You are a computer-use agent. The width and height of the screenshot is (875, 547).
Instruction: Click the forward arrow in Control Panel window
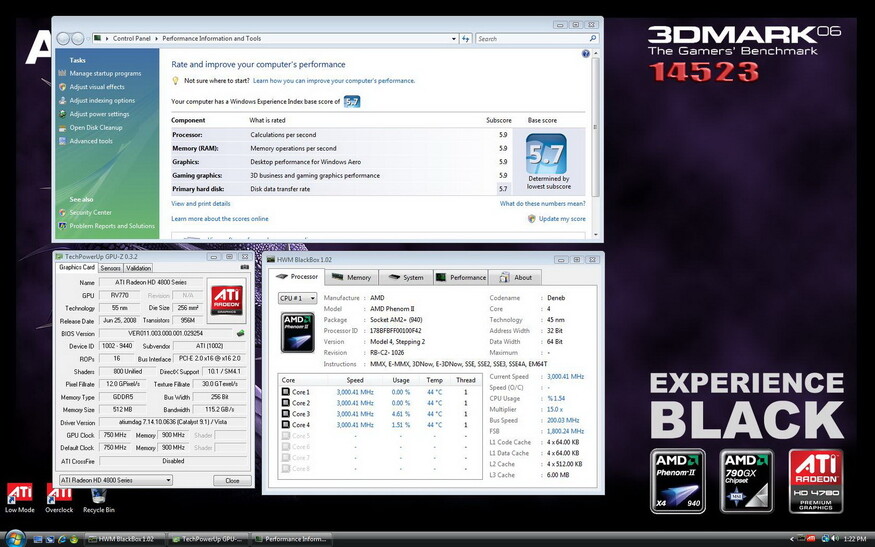pos(78,39)
